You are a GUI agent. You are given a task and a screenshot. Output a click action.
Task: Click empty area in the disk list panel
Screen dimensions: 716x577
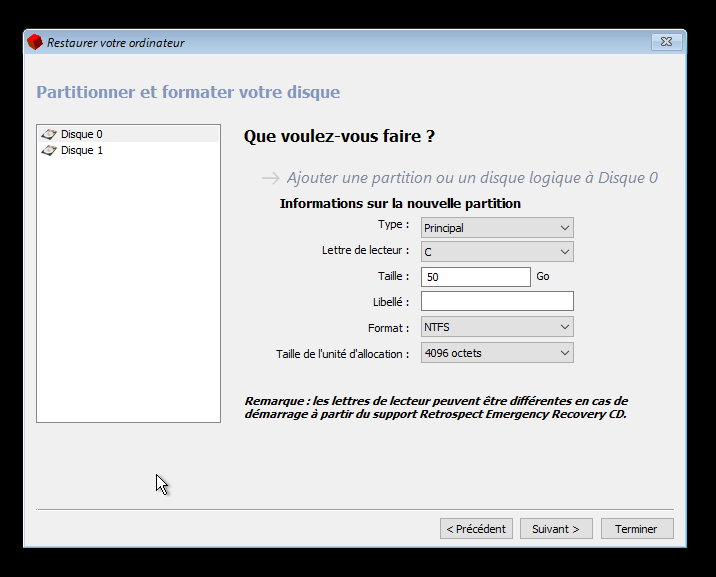[128, 300]
